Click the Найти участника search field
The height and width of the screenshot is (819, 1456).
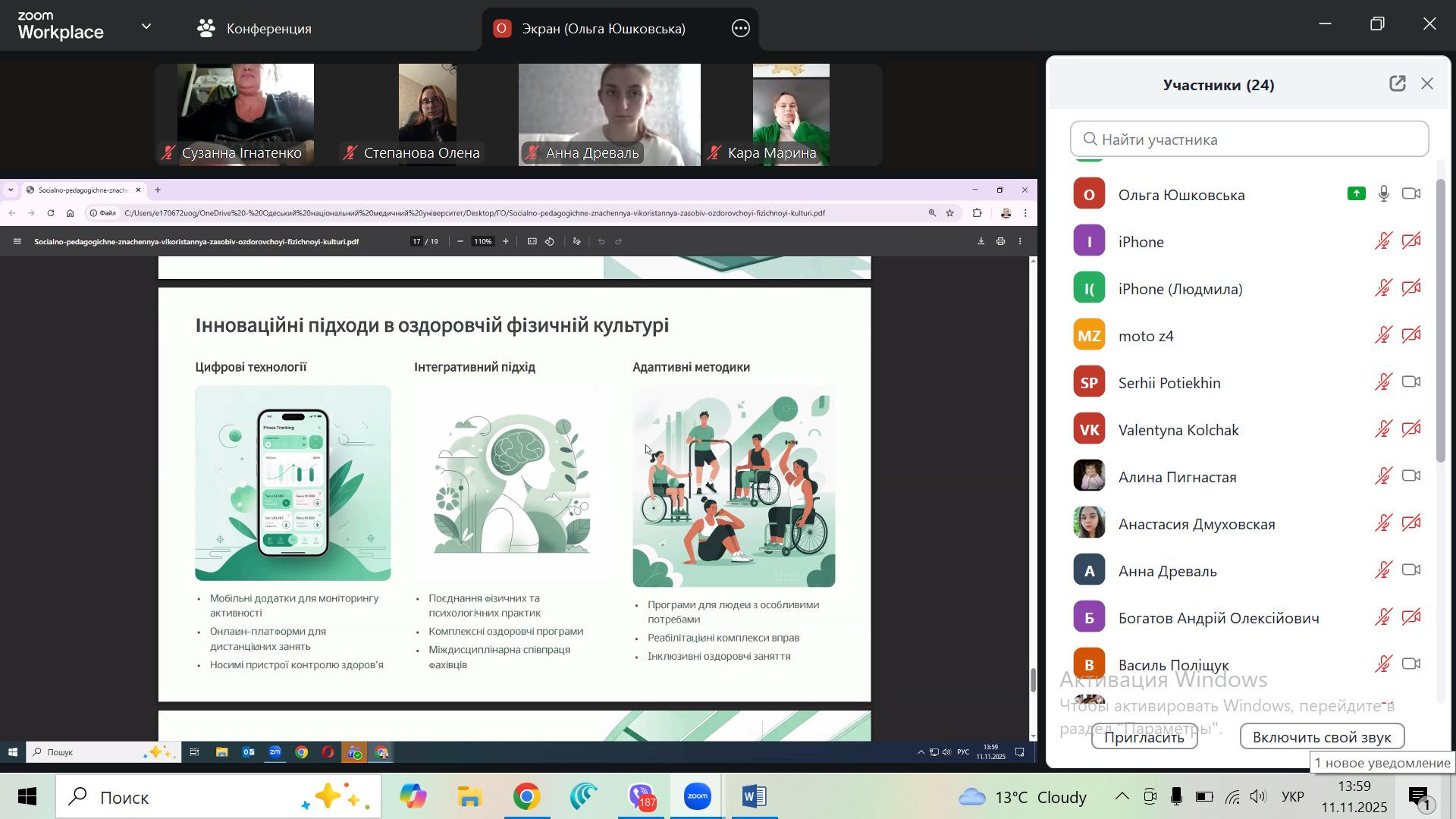(x=1250, y=140)
